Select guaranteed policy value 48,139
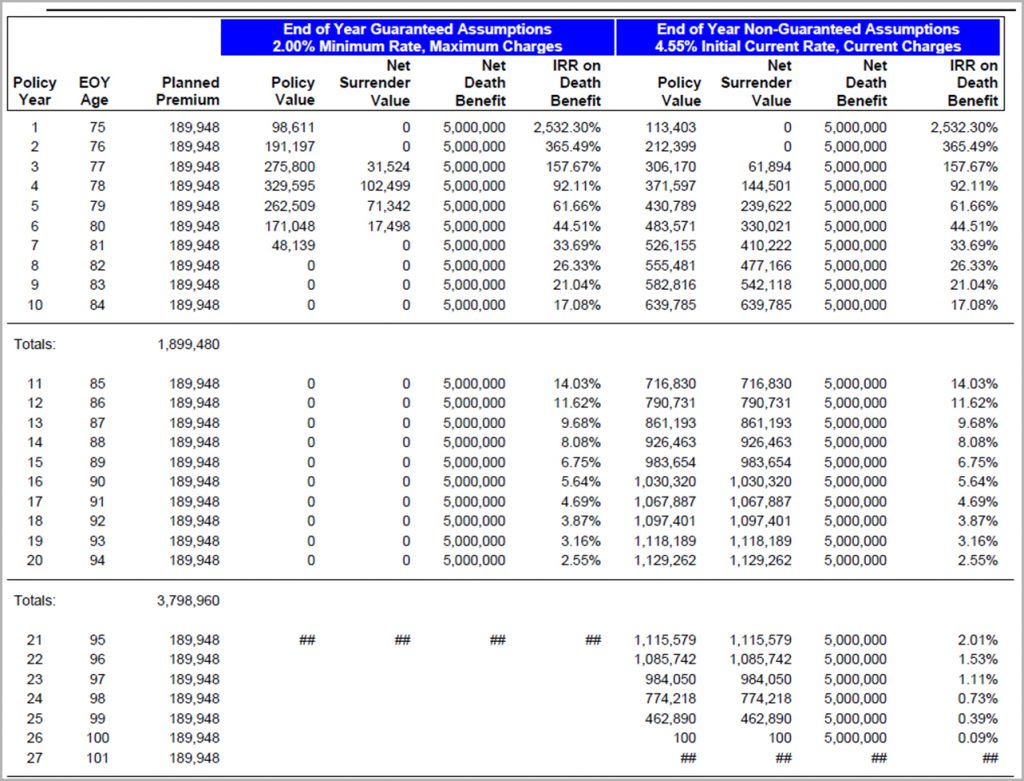The width and height of the screenshot is (1024, 781). (x=293, y=246)
